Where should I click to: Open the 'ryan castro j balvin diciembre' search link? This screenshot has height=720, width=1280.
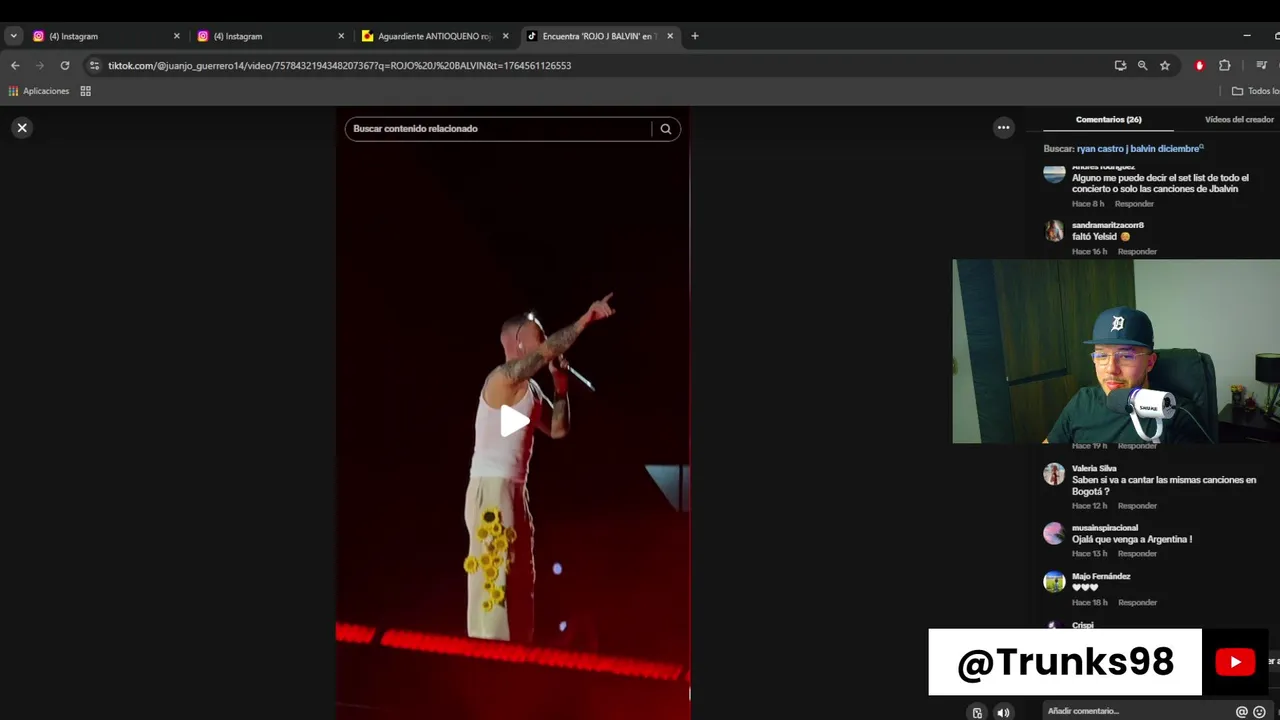pos(1138,149)
